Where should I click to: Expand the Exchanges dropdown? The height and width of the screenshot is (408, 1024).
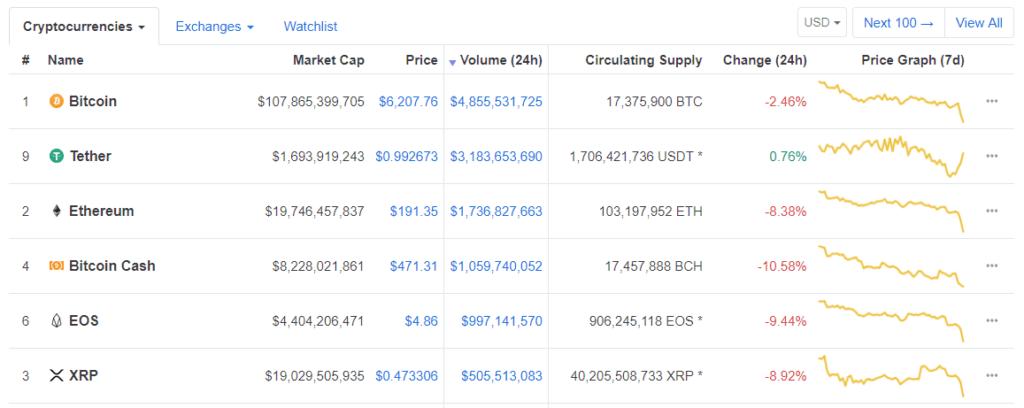[x=214, y=25]
